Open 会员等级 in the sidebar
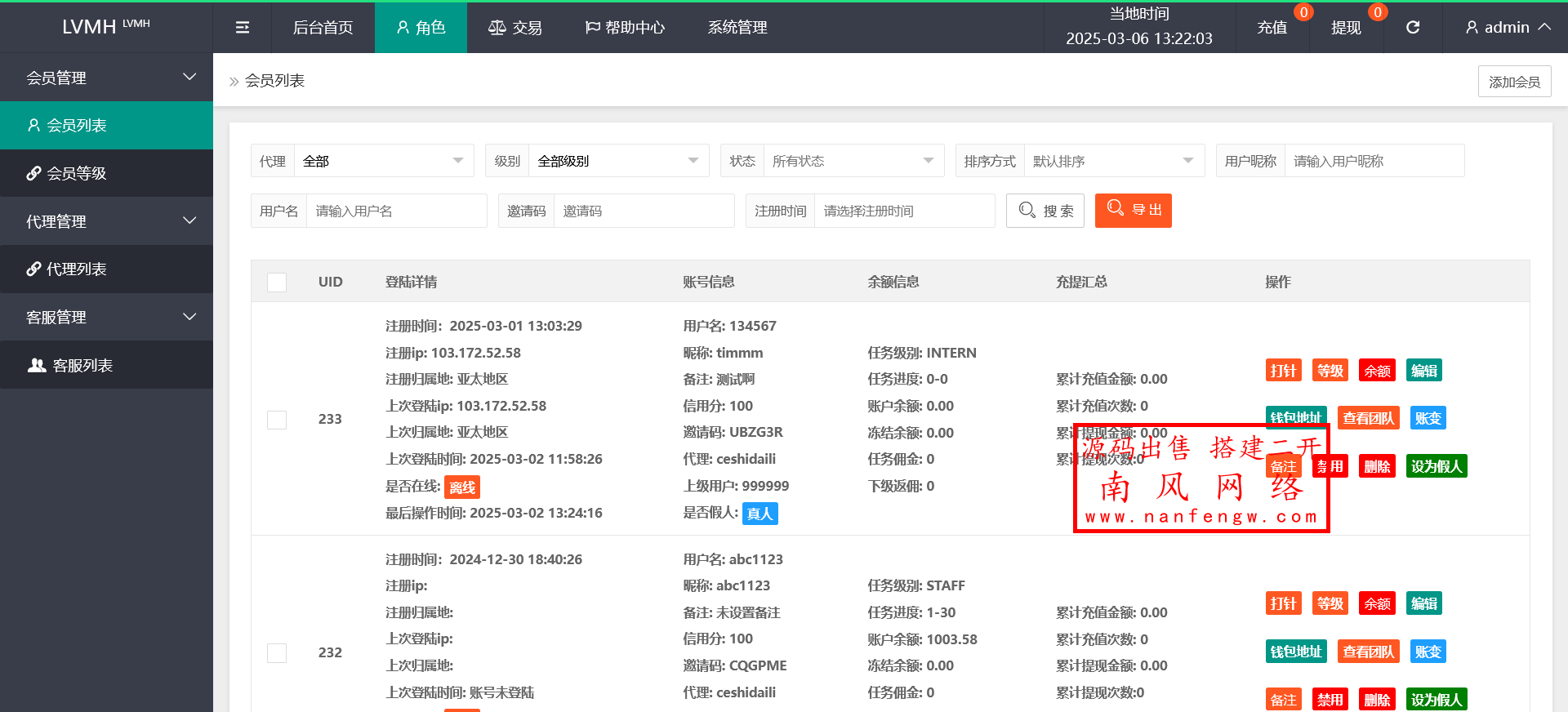This screenshot has width=1568, height=712. (x=106, y=173)
